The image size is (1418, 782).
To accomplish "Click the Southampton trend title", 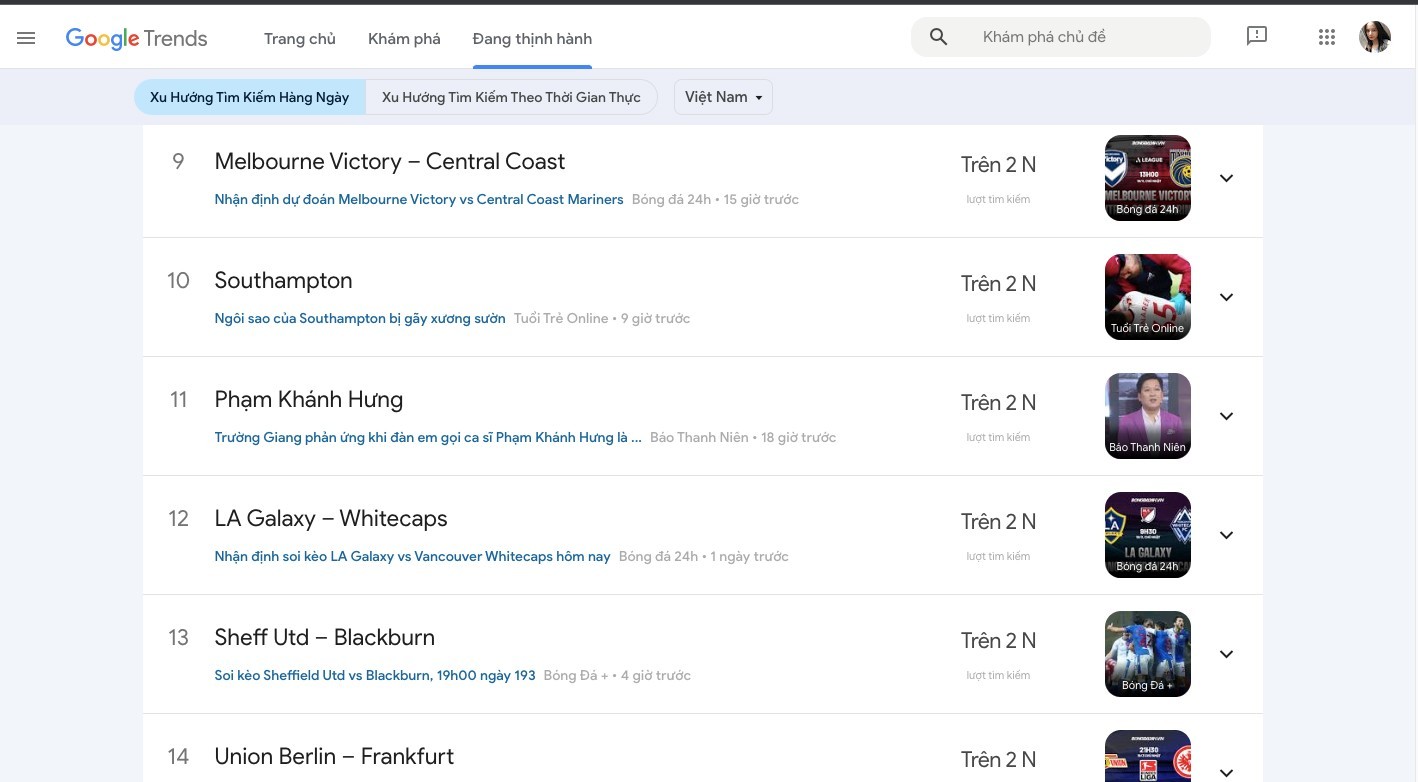I will (284, 281).
